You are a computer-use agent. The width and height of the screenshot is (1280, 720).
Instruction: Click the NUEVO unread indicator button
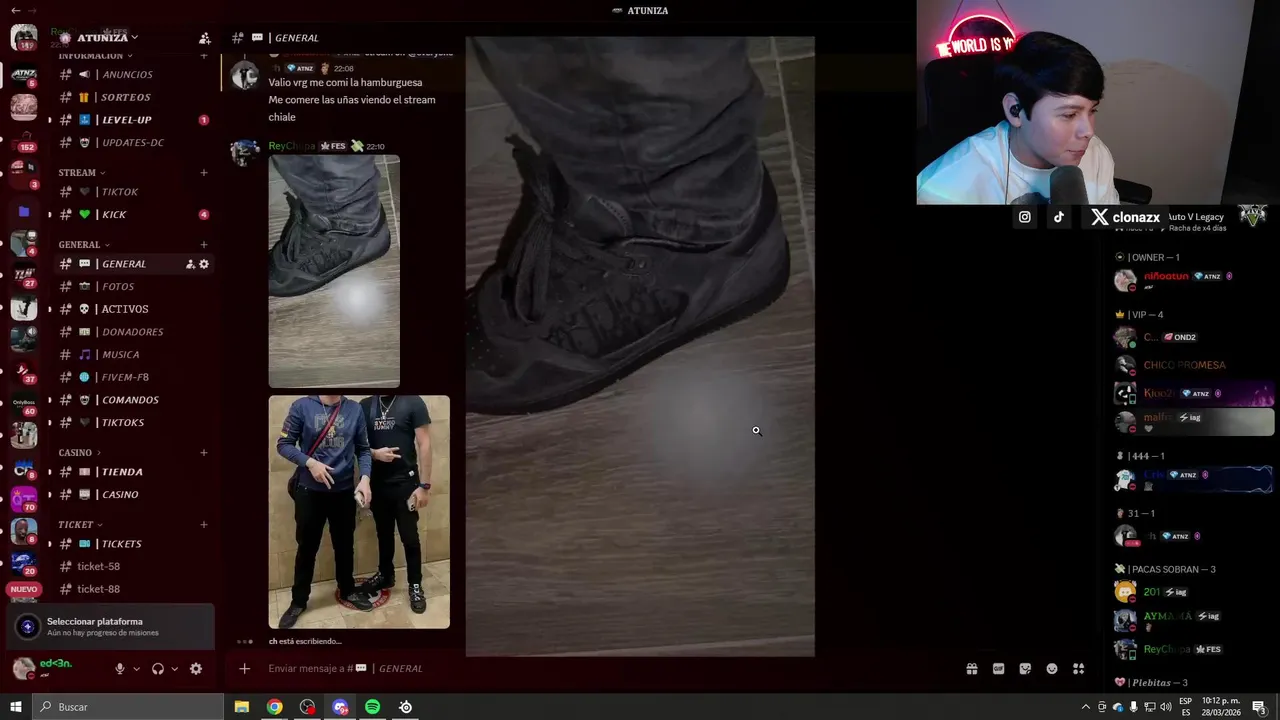click(24, 590)
